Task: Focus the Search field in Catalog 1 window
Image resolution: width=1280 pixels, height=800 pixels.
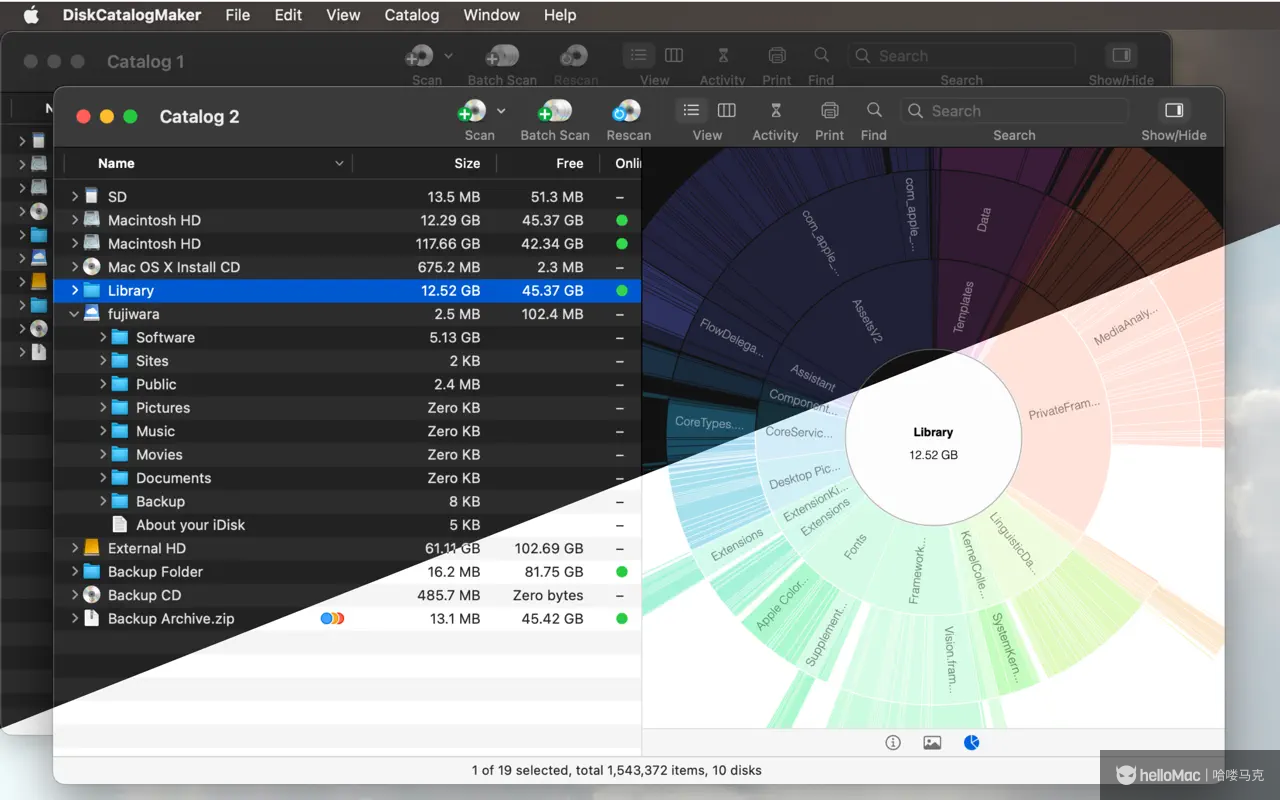Action: pos(961,56)
